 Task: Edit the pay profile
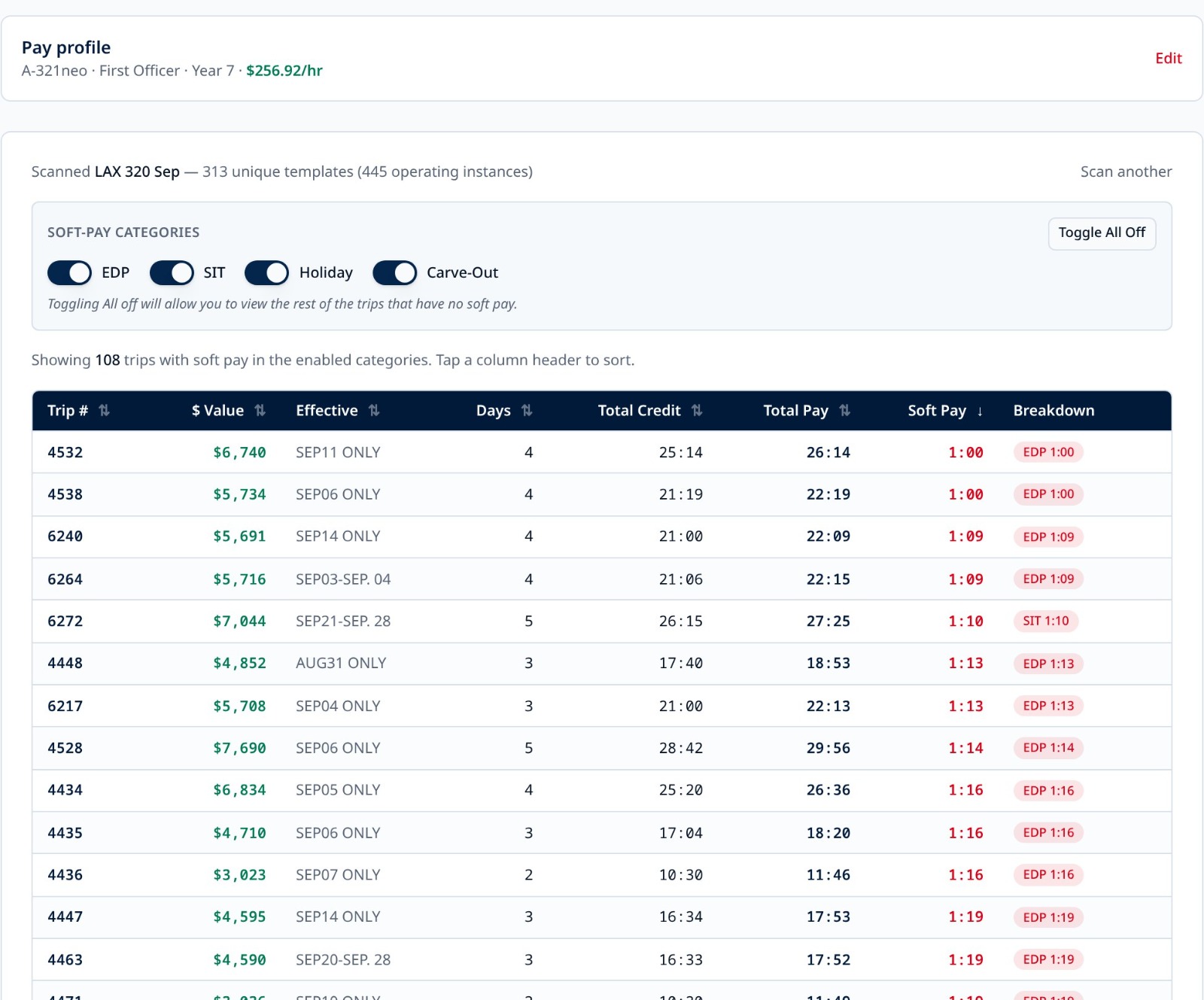[x=1169, y=59]
